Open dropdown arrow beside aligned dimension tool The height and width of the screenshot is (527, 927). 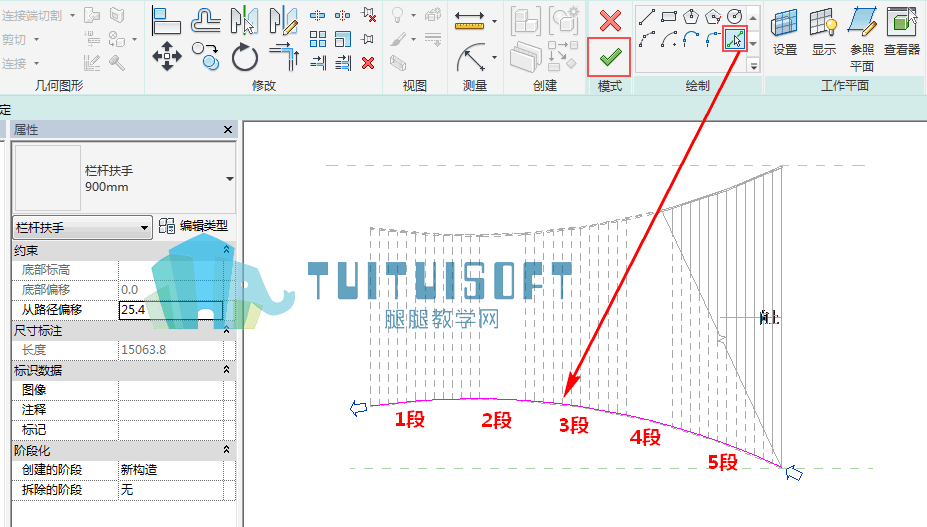click(494, 22)
